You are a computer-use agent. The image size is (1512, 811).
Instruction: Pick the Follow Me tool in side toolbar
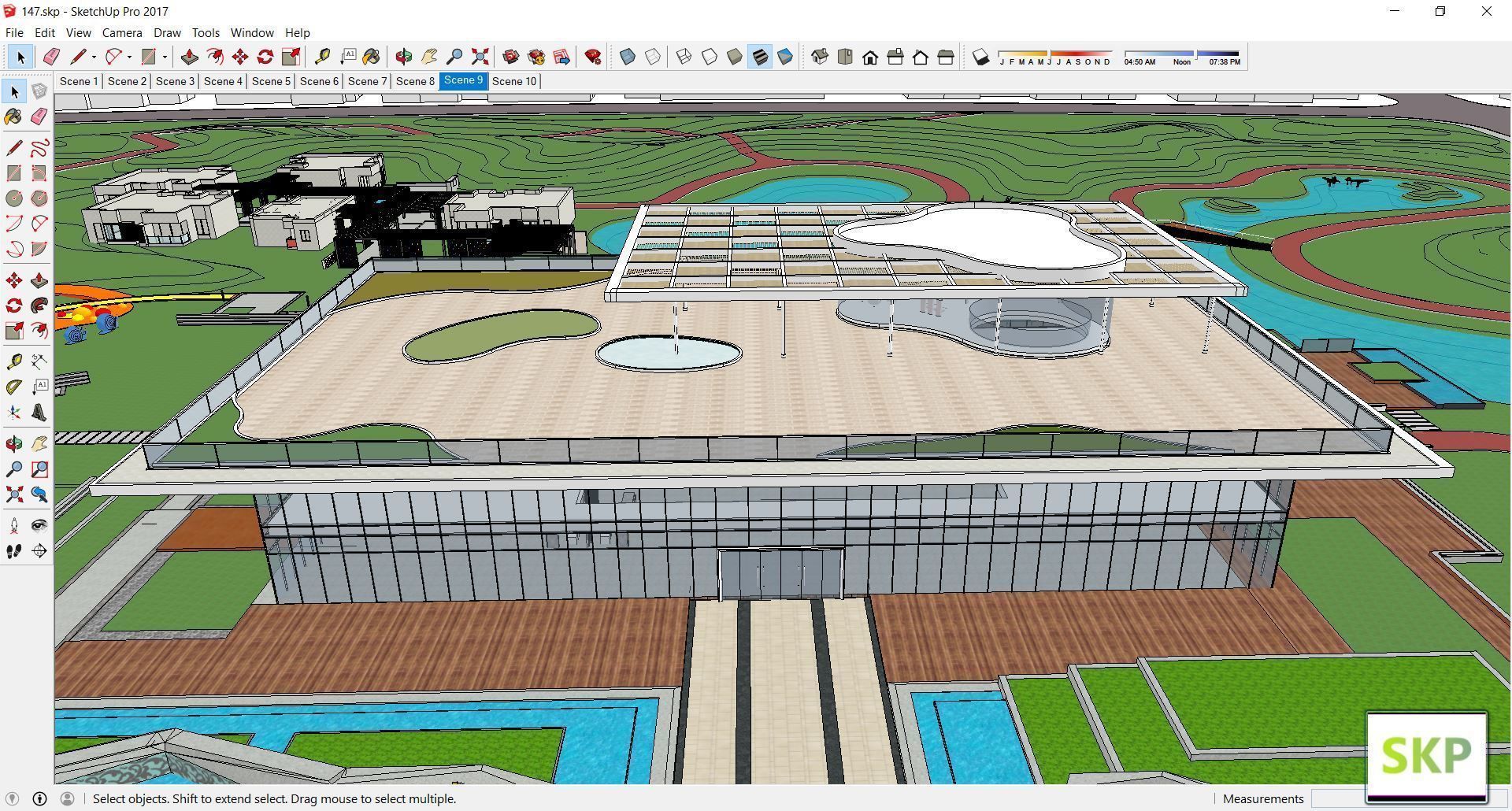tap(39, 306)
